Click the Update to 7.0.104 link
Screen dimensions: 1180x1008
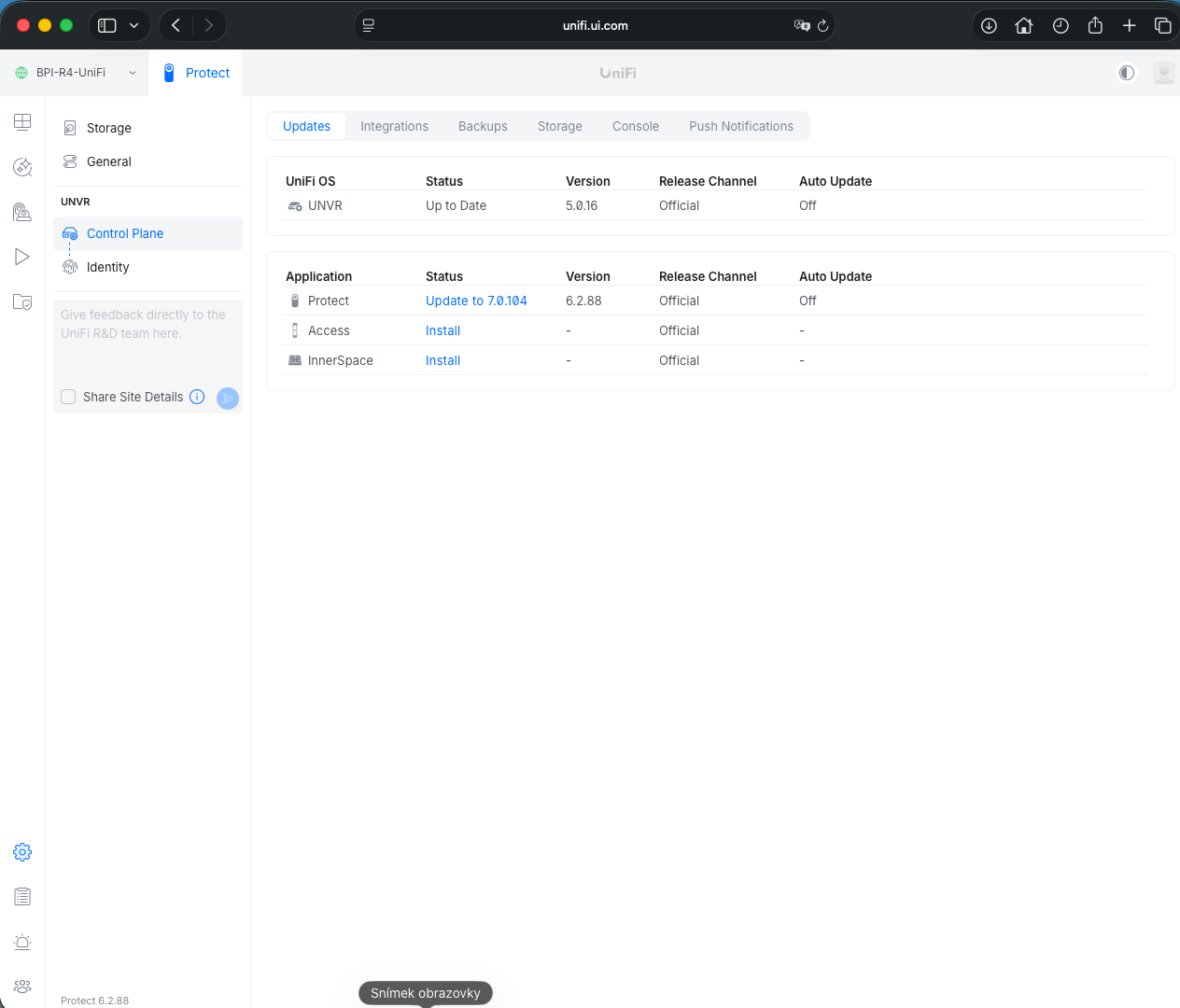click(x=476, y=301)
